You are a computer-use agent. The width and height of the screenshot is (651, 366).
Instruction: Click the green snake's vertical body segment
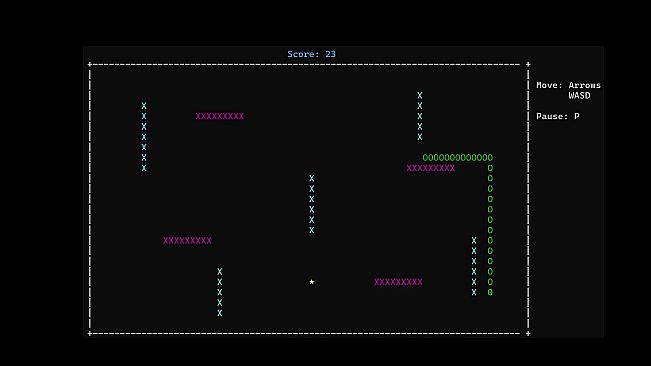(x=490, y=225)
